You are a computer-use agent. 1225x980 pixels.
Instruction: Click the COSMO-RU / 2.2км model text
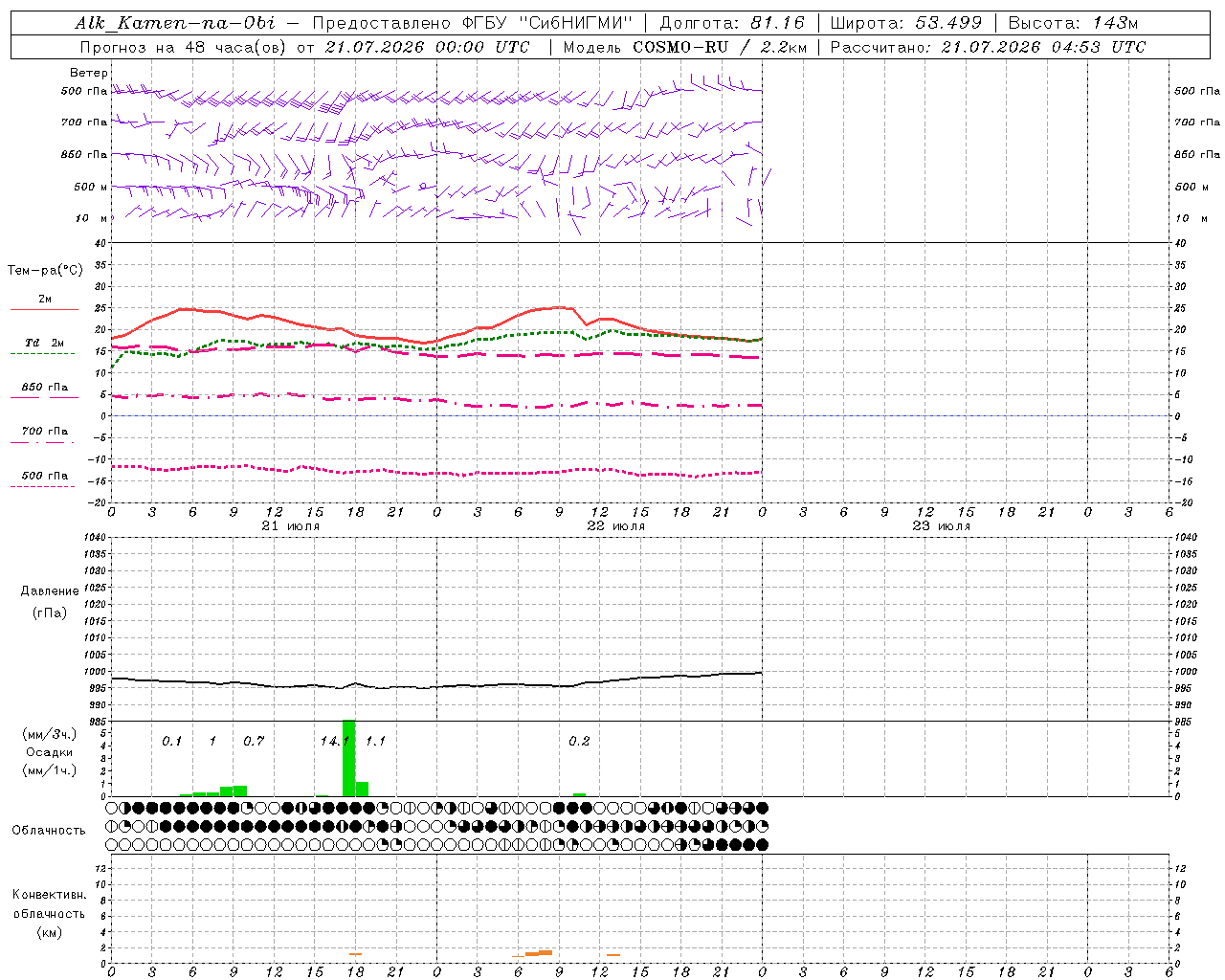(x=721, y=47)
